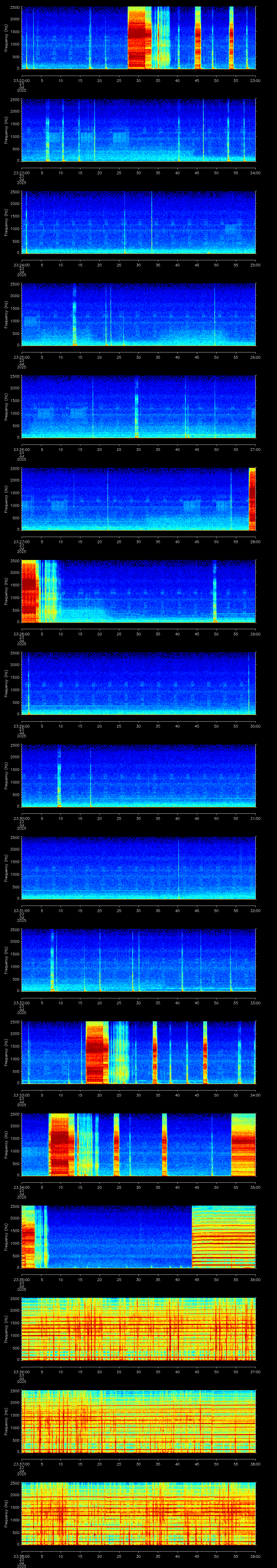This screenshot has width=277, height=1568.
Task: Open the spectrogram panel starting at 23:24:00
Action: (x=139, y=222)
